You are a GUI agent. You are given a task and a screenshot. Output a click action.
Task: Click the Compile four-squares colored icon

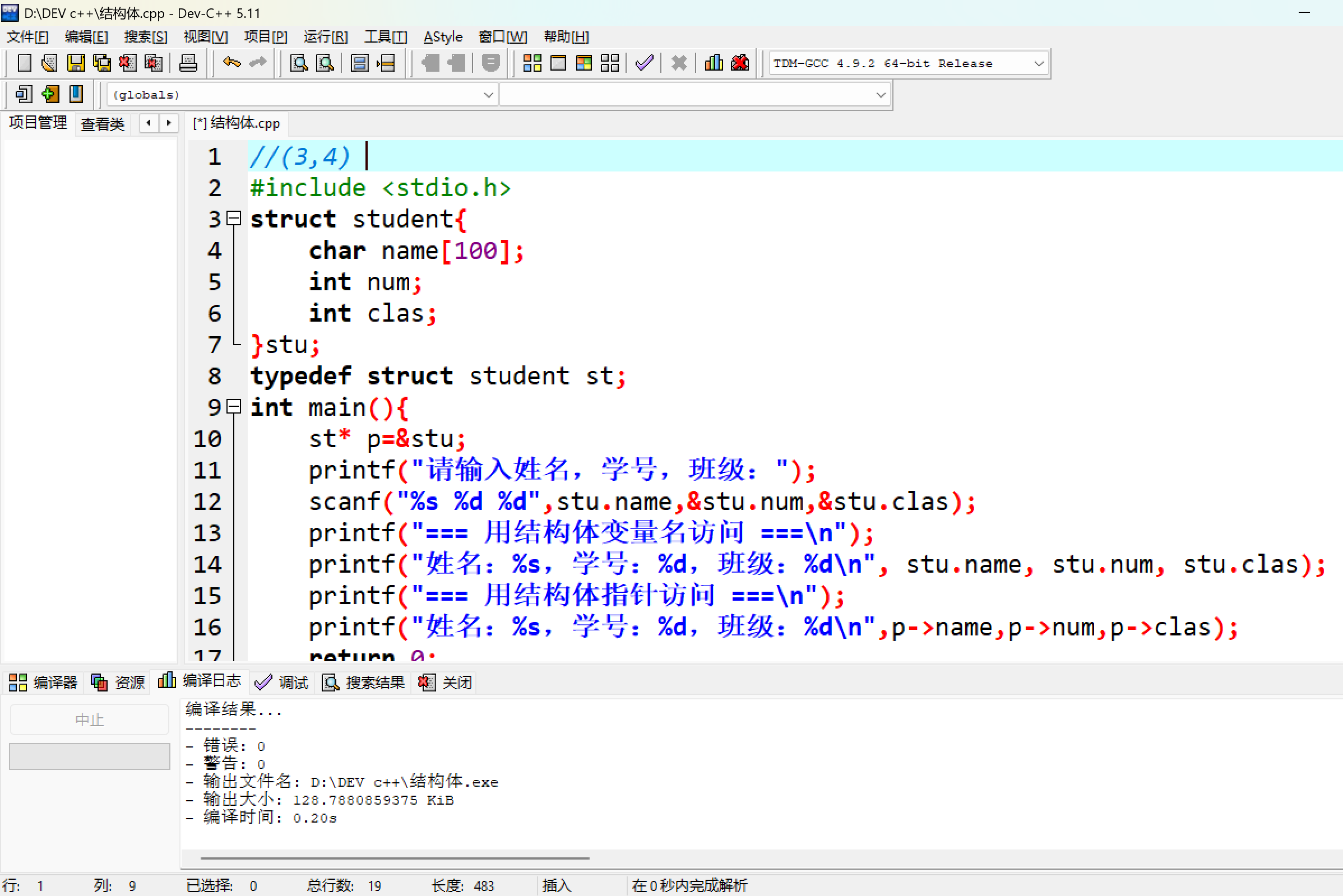(x=532, y=63)
